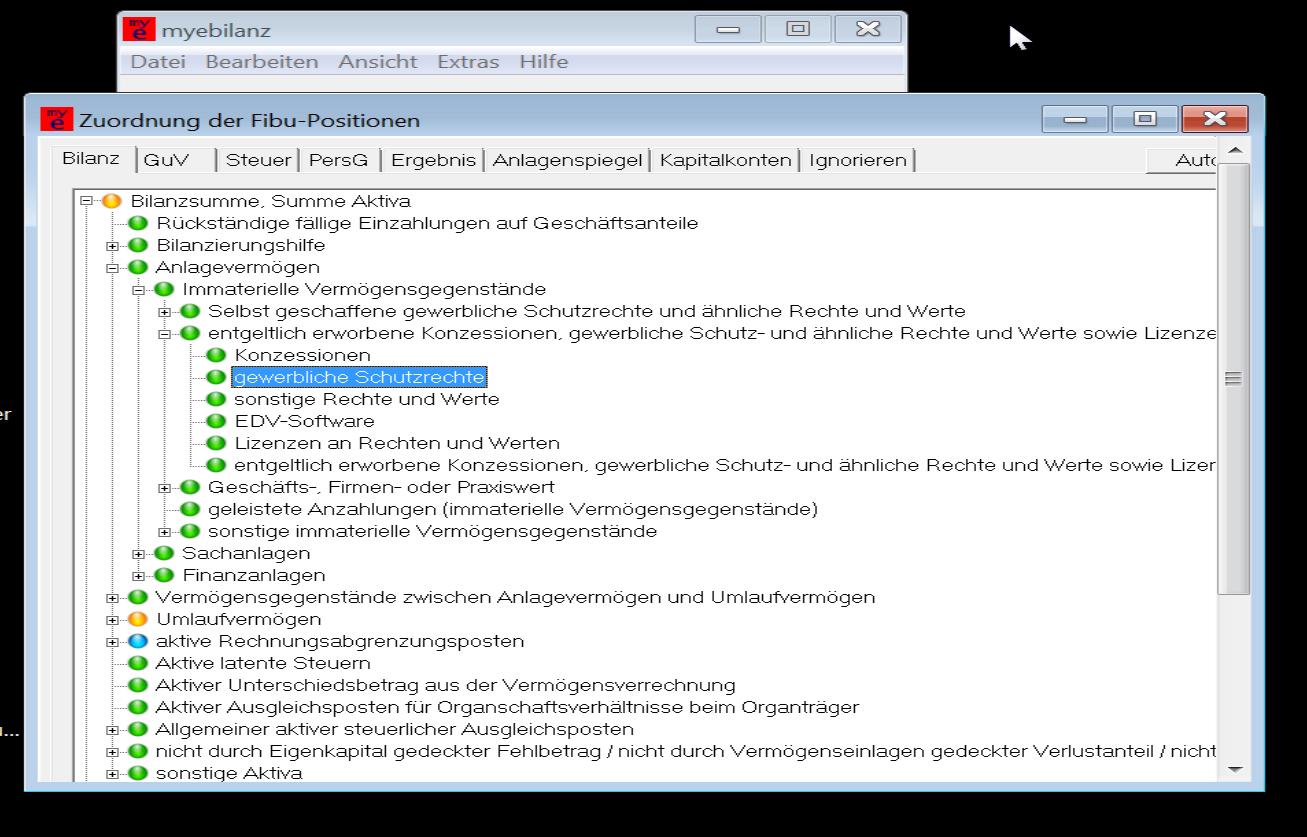Click the green dot beside EDV-Software
This screenshot has height=837, width=1307.
(216, 421)
